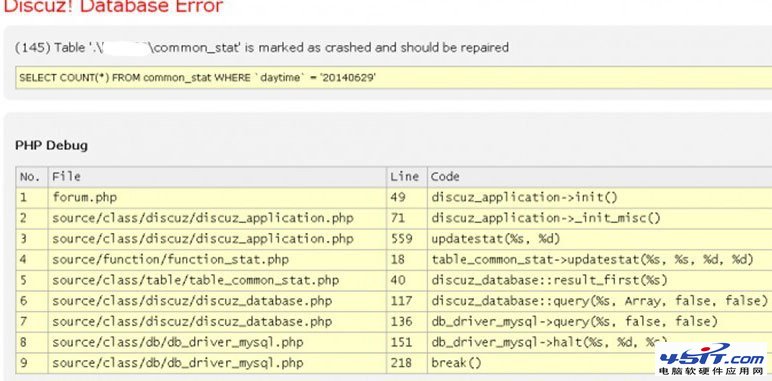
Task: Click 'discuz_database::query(%s, Array, false, false)' cell
Action: 600,301
